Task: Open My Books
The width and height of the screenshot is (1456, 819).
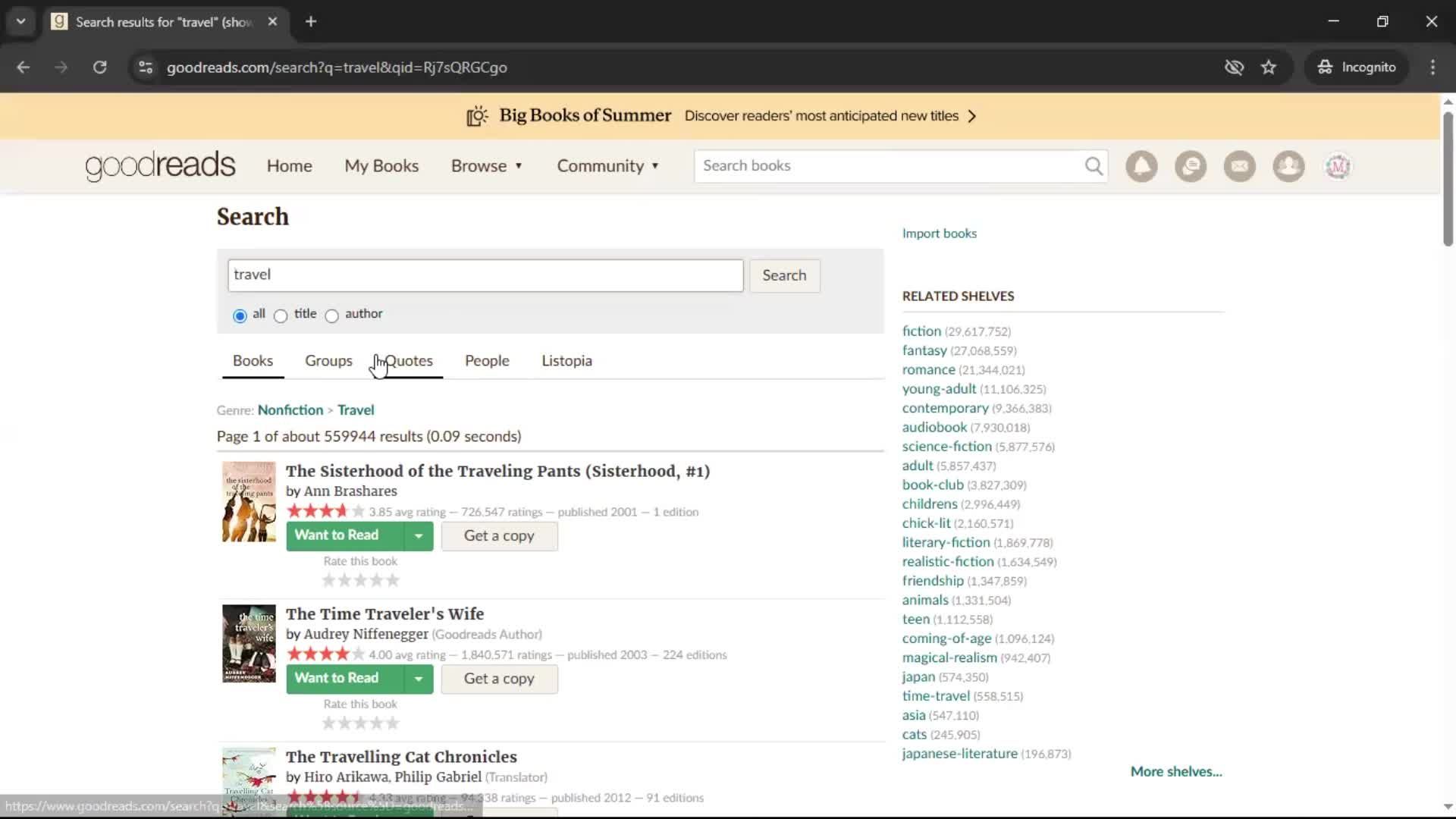Action: click(381, 166)
